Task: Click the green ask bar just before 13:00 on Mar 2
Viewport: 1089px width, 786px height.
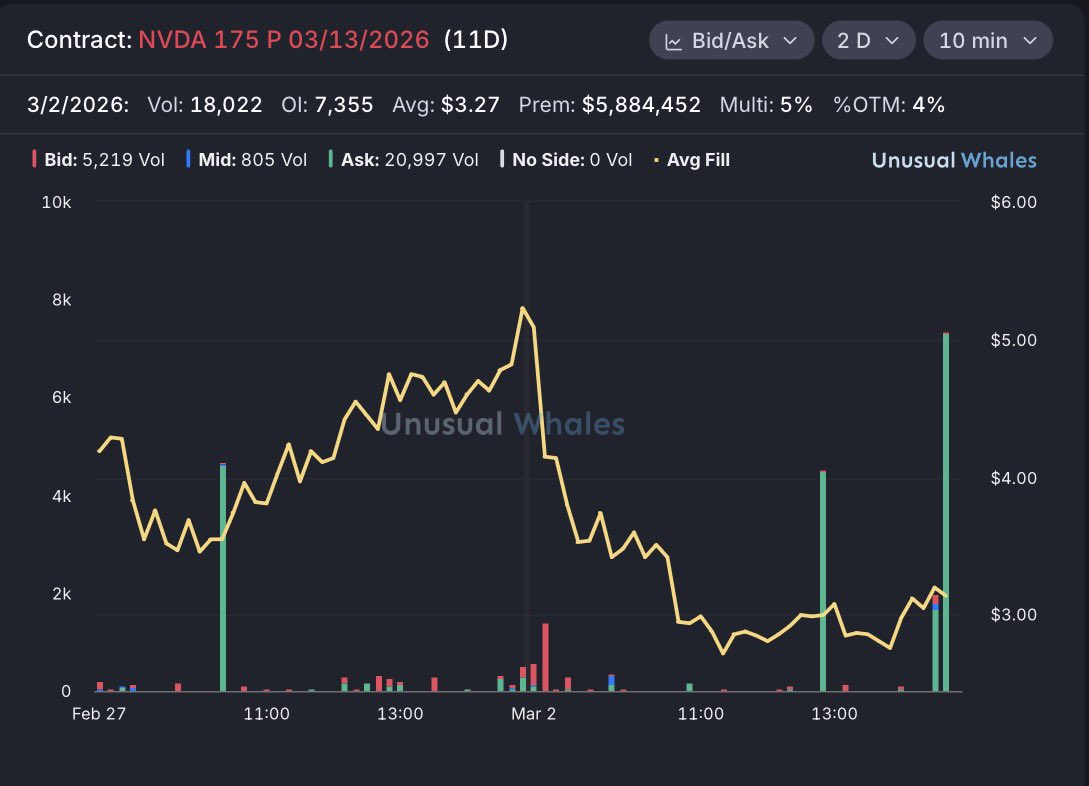Action: click(823, 581)
